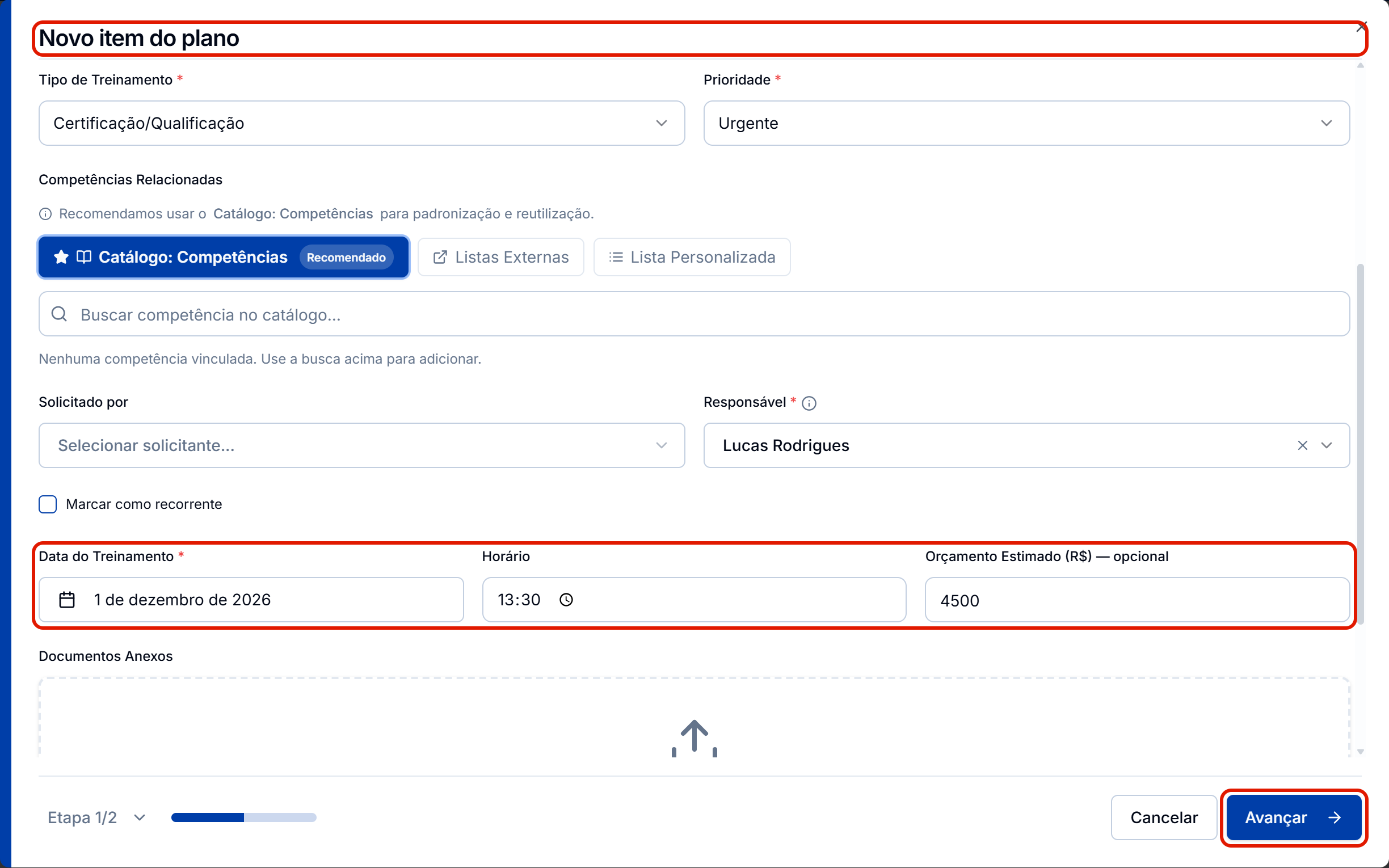Click the Nenhuma competência vinculada message

coord(260,359)
